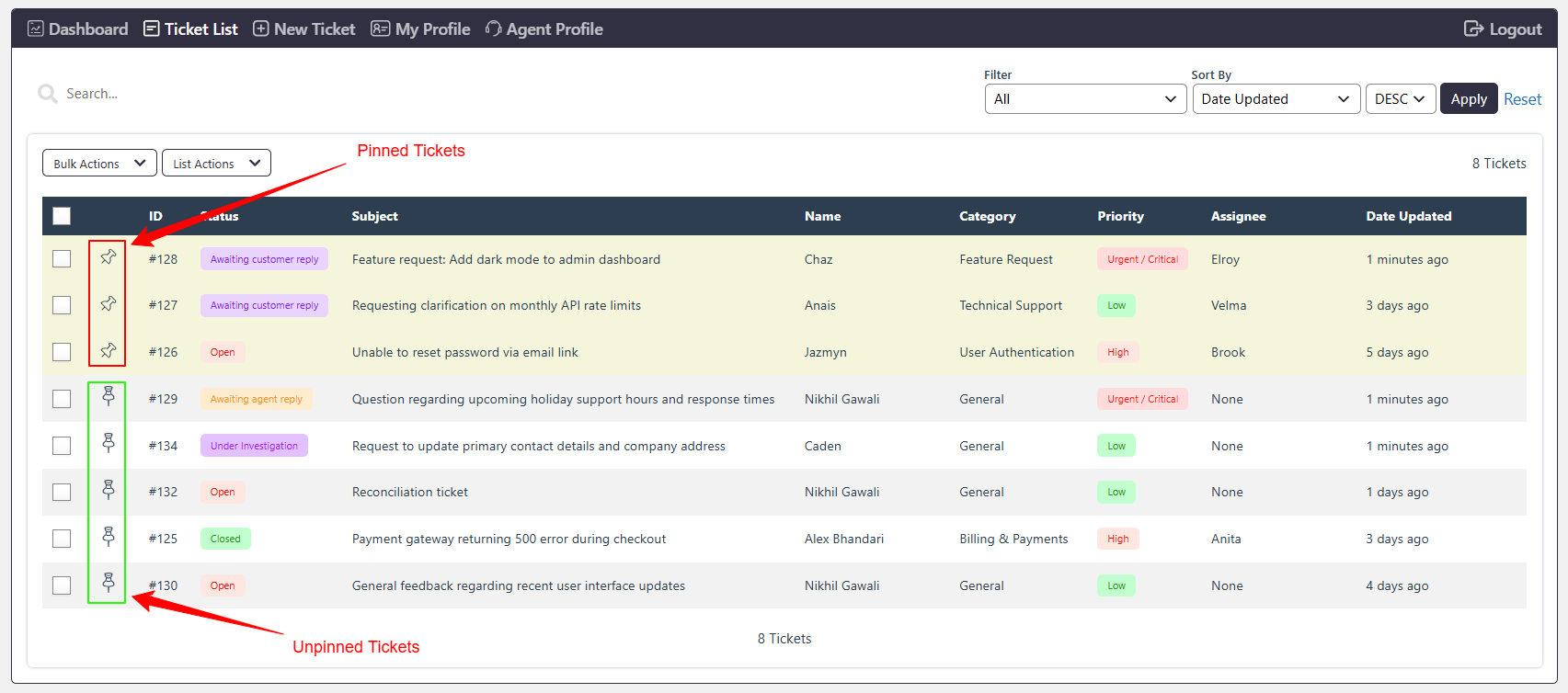Pin ticket #132 with the pushpin icon
Viewport: 1568px width, 693px height.
tap(109, 490)
